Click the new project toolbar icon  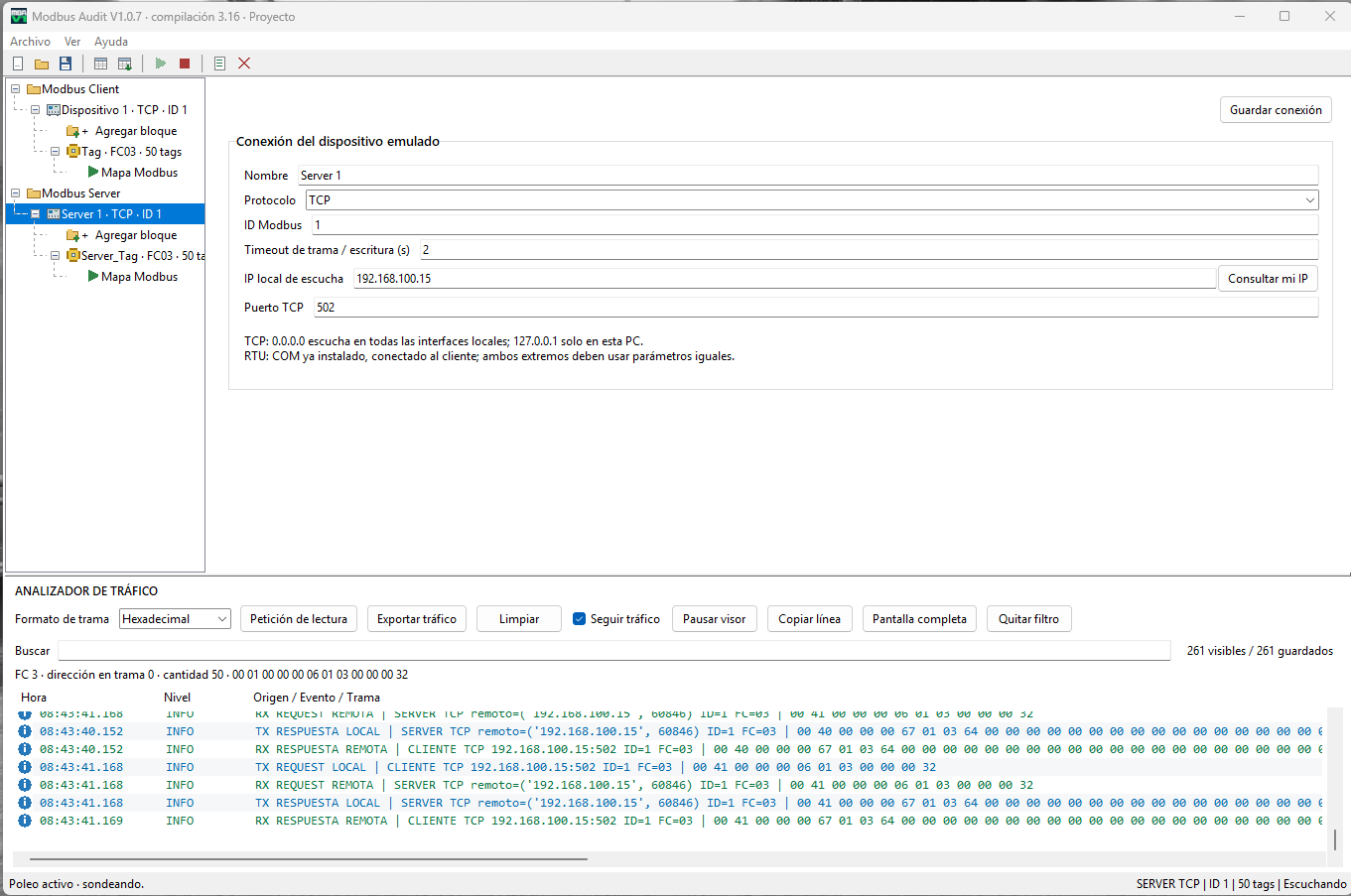click(x=18, y=64)
